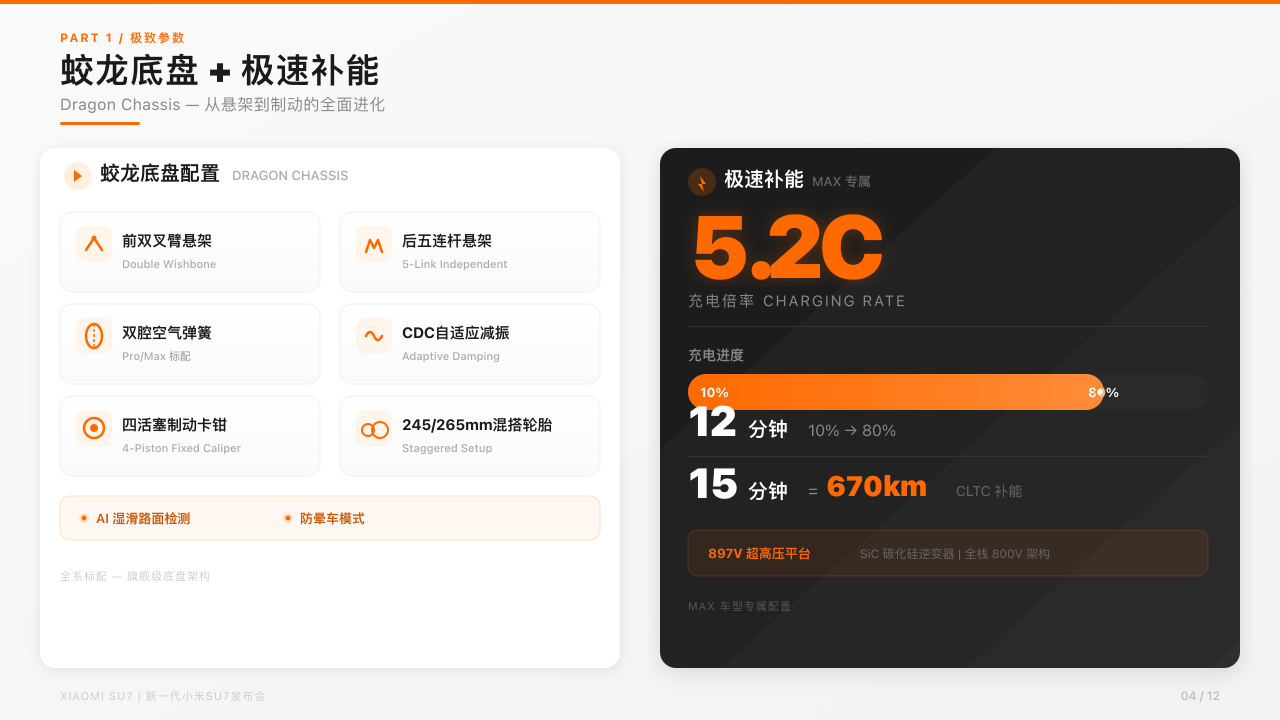Click the orange play triangle icon beside 蛟龙底盘配置

coord(78,176)
